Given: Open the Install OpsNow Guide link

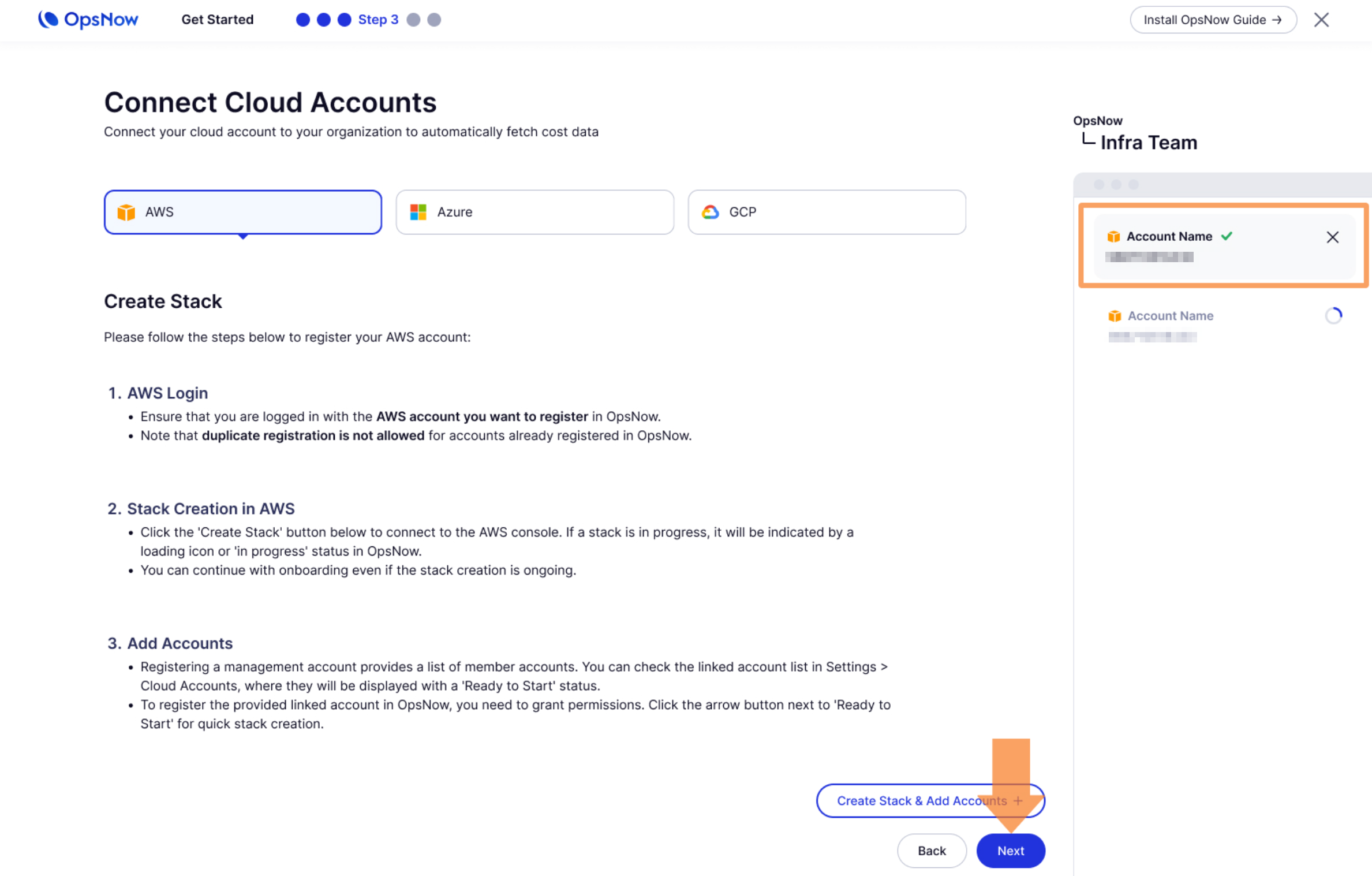Looking at the screenshot, I should [1213, 20].
